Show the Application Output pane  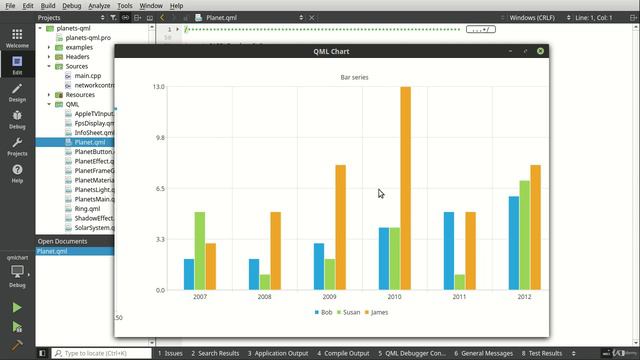click(278, 353)
